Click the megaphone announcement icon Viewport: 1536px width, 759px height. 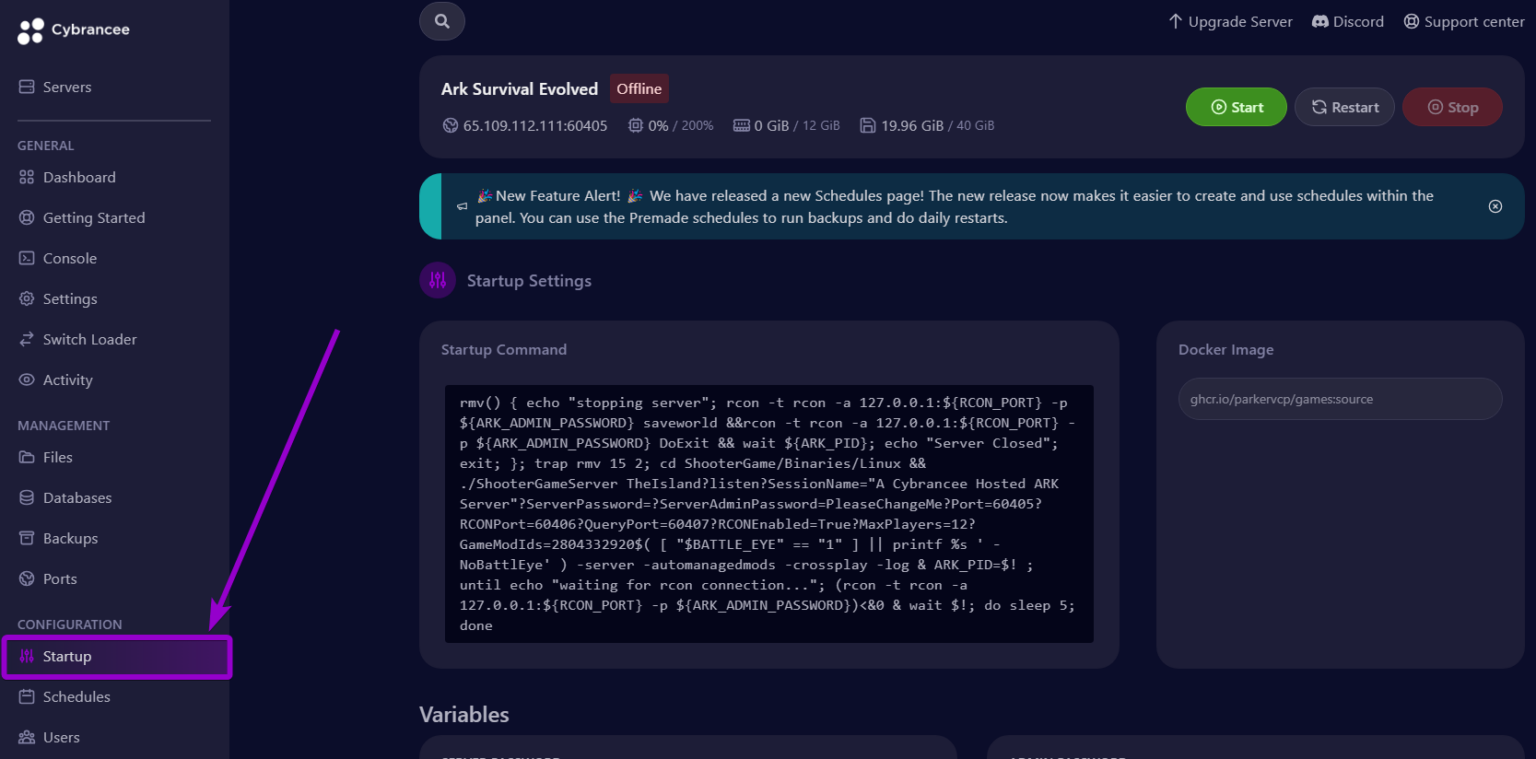[462, 206]
